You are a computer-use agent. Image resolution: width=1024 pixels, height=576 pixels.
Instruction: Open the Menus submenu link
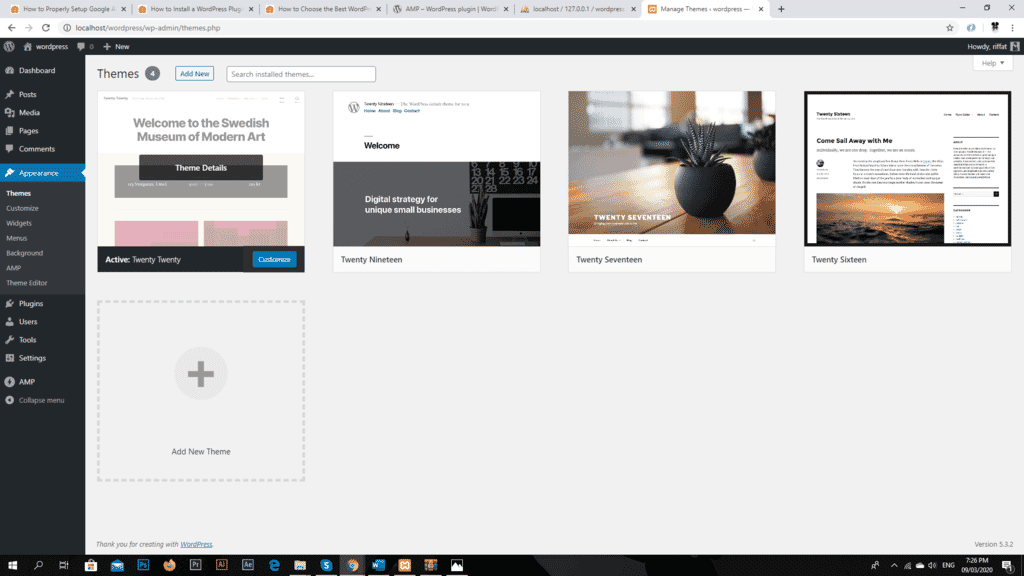16,238
